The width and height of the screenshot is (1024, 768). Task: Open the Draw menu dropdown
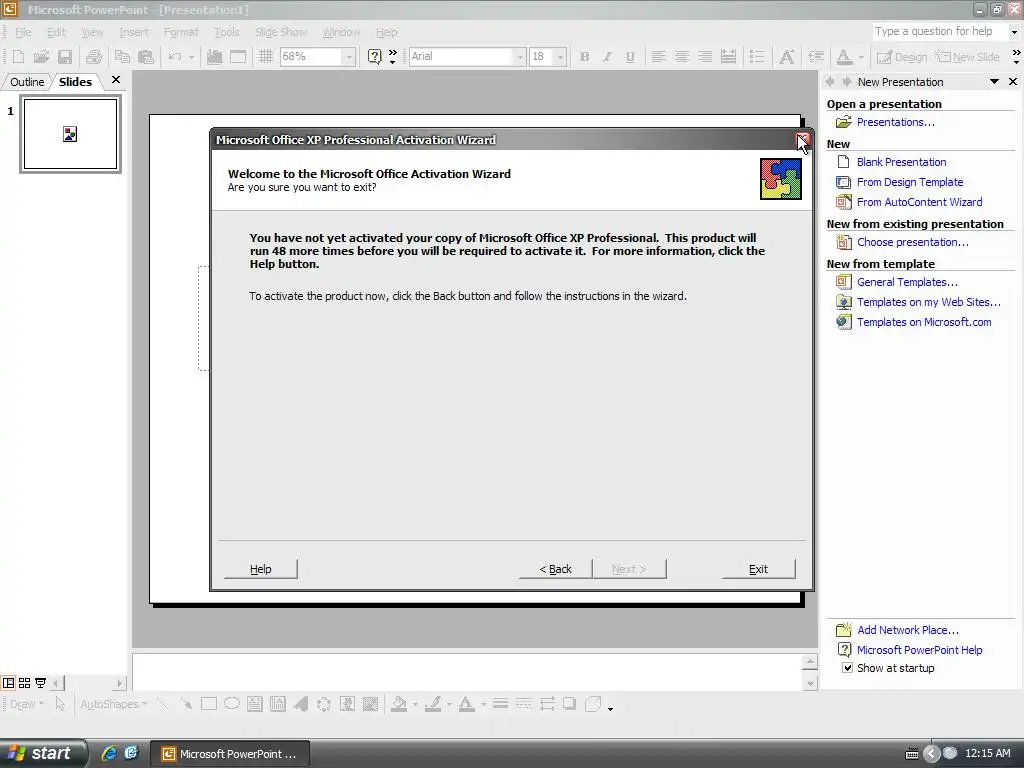[x=27, y=704]
